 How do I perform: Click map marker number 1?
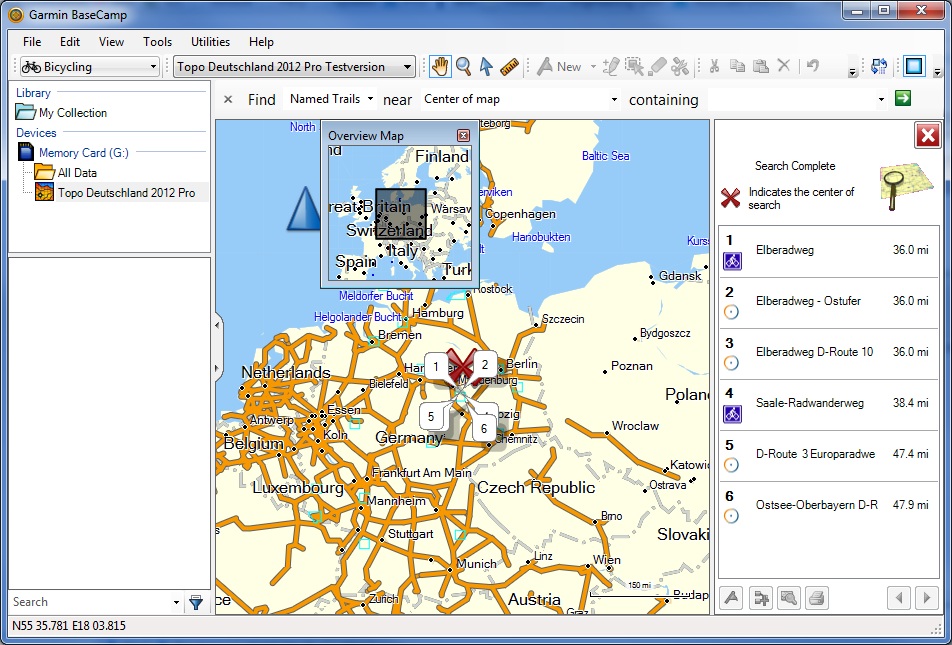tap(436, 366)
